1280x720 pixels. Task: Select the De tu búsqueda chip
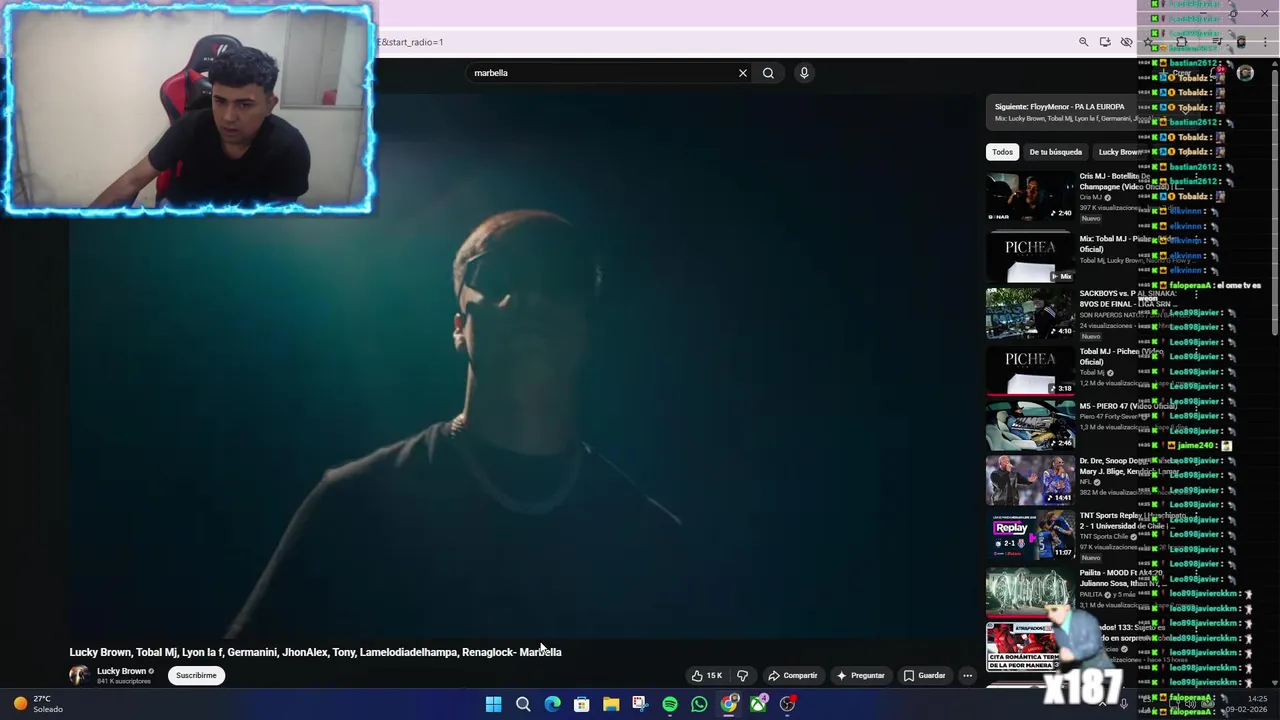point(1055,152)
